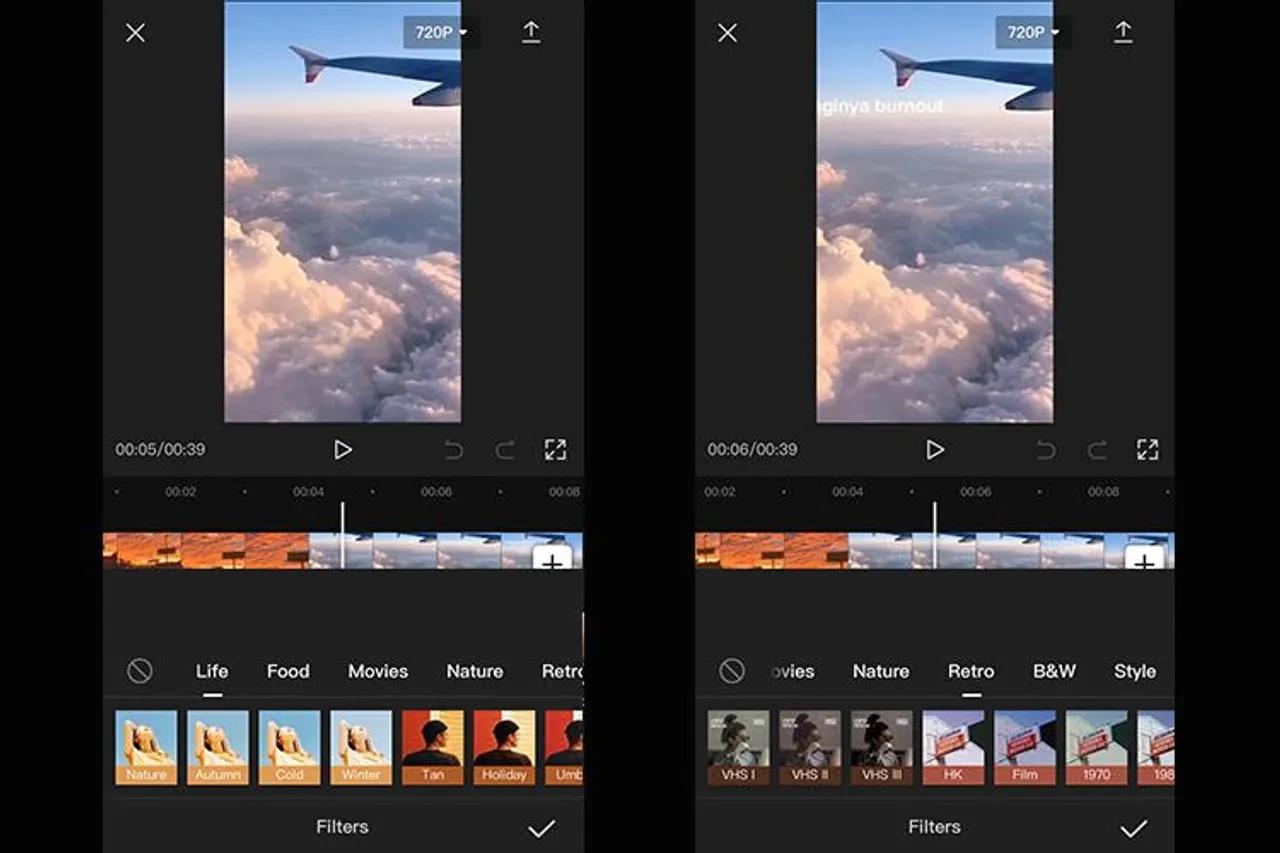Apply the Film filter thumbnail
The height and width of the screenshot is (853, 1280).
(1025, 747)
